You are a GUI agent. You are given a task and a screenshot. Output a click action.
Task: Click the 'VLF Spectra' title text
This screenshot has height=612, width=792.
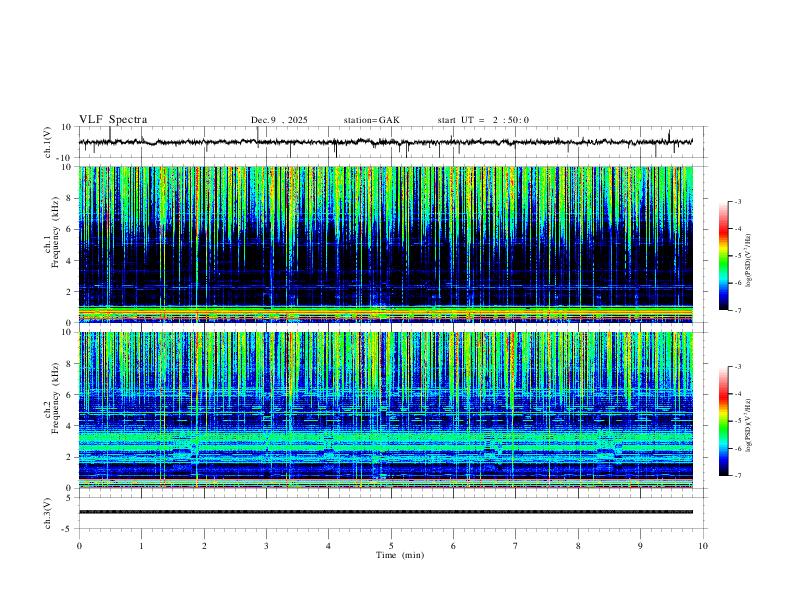[113, 120]
